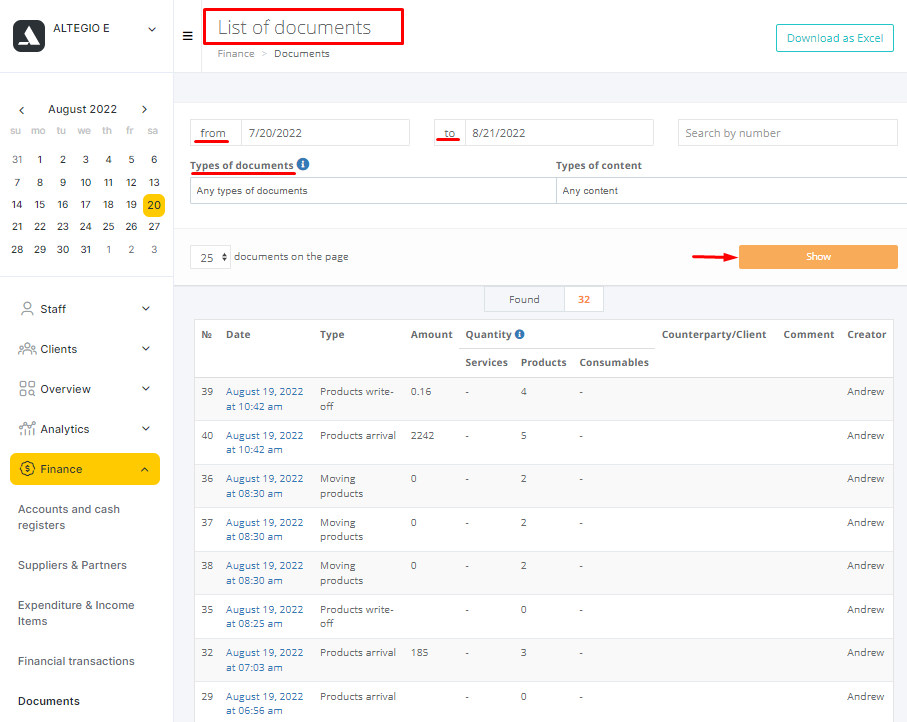This screenshot has width=907, height=722.
Task: Click the August 2022 calendar title
Action: [x=82, y=109]
